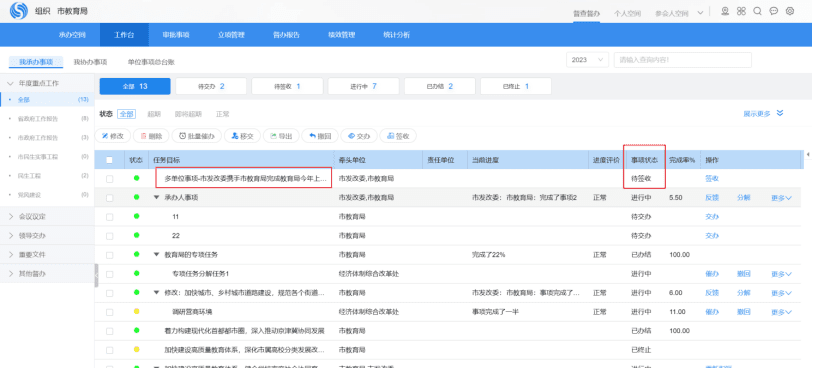Image resolution: width=813 pixels, height=369 pixels.
Task: Click status dot of row 调研营商环境
Action: [x=136, y=311]
